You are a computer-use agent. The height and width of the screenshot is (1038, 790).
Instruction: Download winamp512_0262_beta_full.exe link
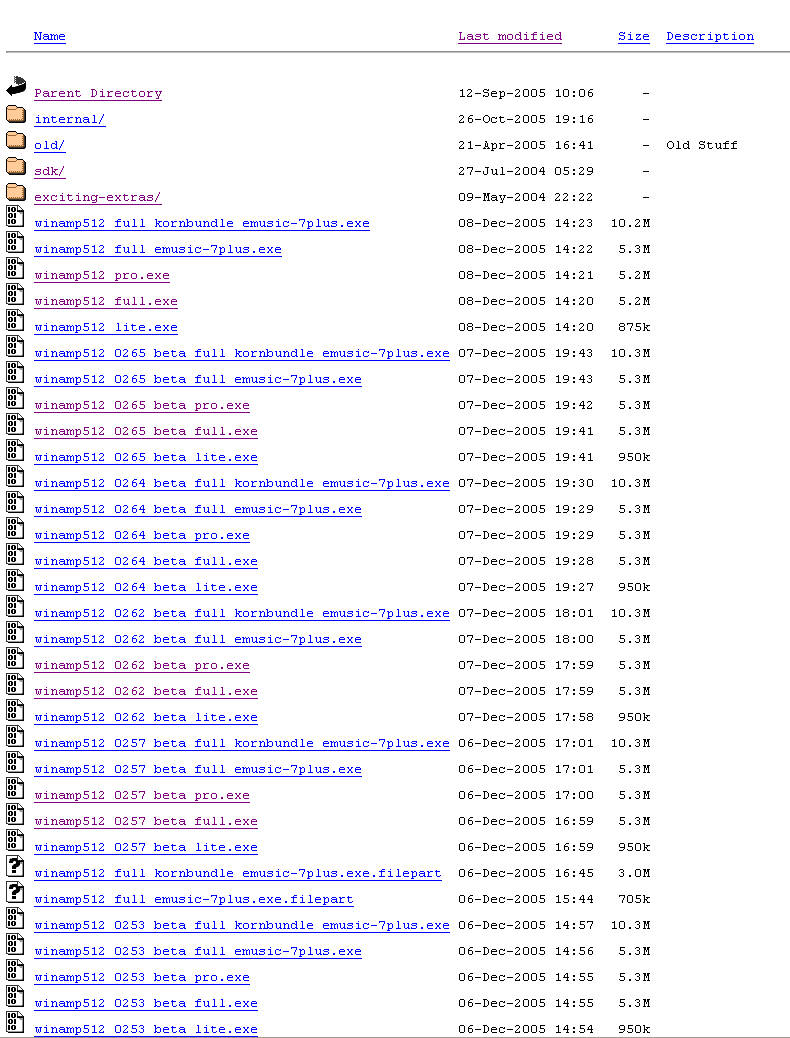click(146, 691)
